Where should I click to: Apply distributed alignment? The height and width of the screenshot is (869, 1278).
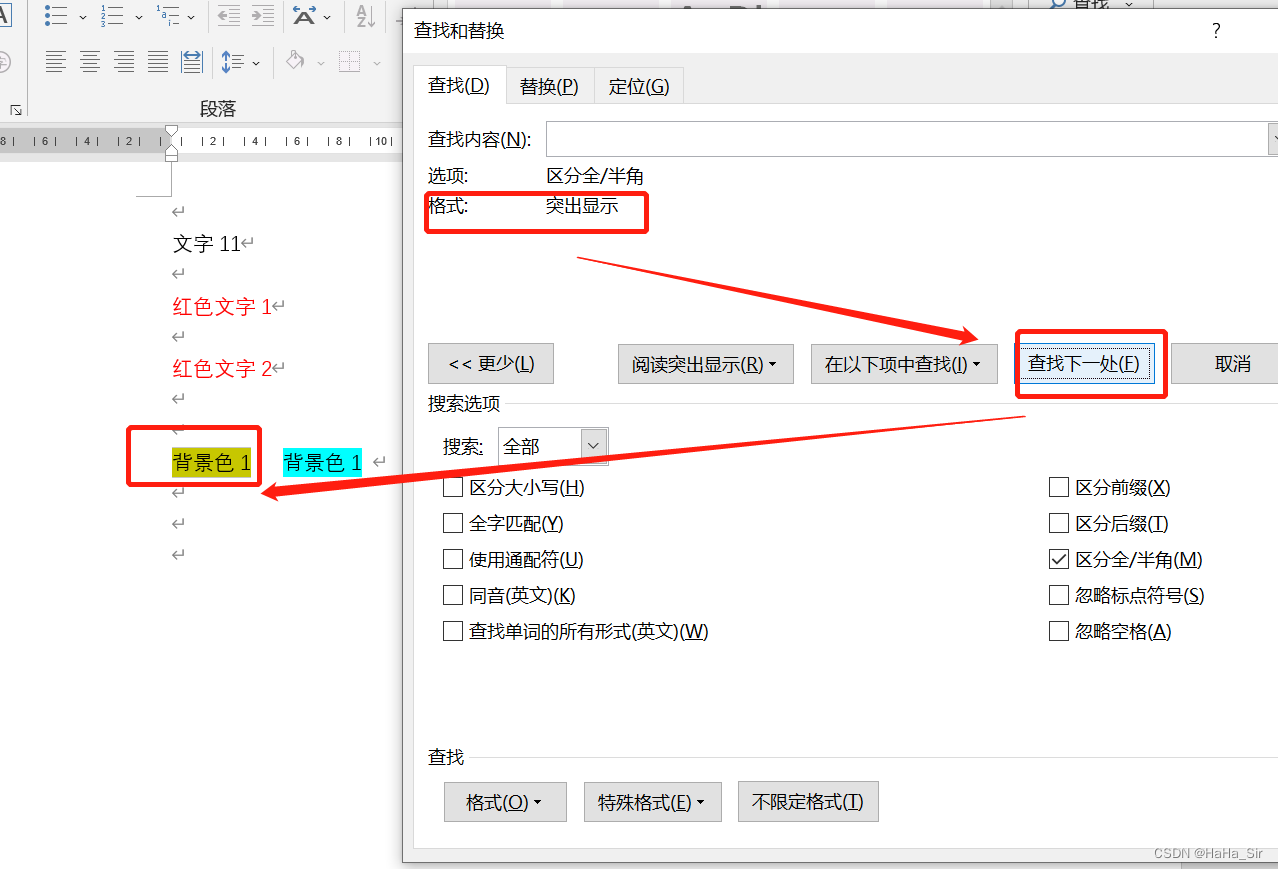click(192, 62)
